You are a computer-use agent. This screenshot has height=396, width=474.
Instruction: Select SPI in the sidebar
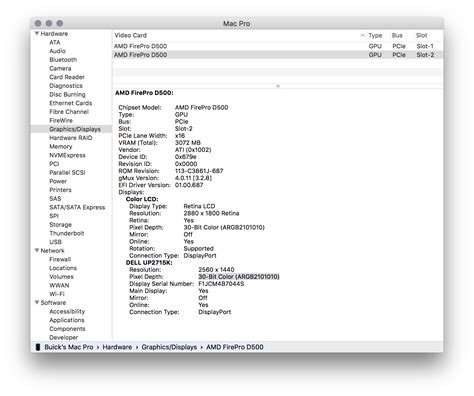pyautogui.click(x=54, y=216)
